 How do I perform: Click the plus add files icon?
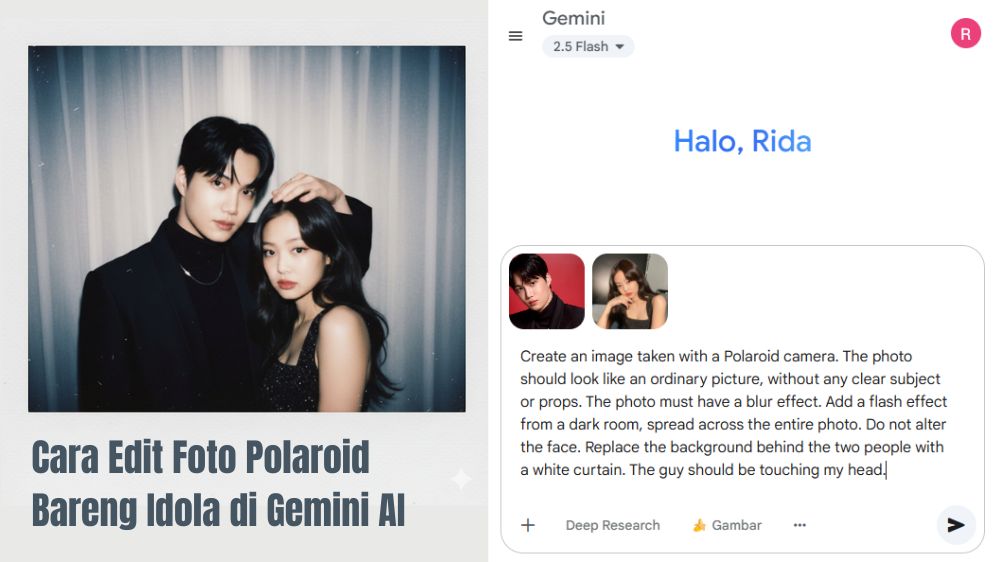pos(528,525)
